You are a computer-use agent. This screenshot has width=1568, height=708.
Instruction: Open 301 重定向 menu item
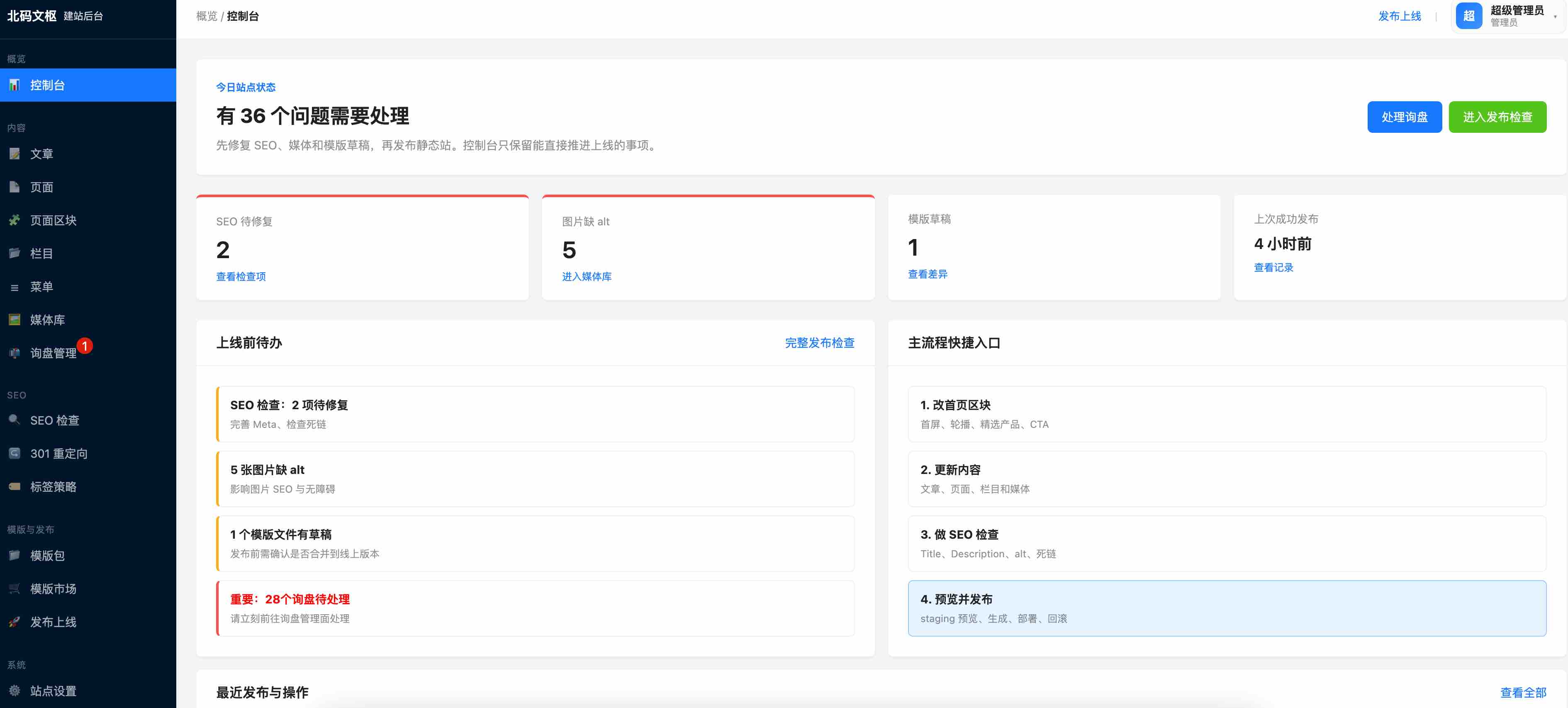pos(88,454)
